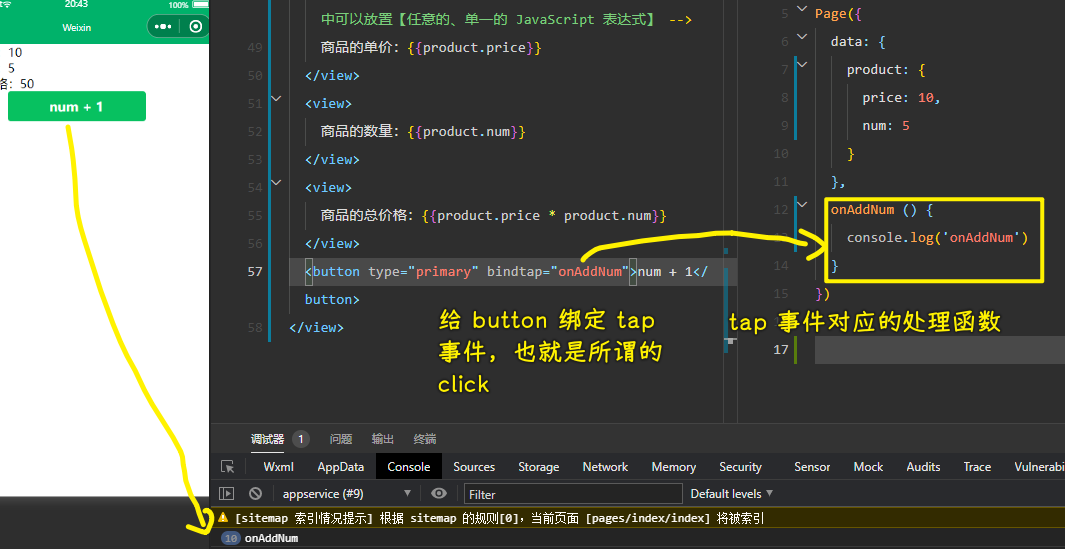Screen dimensions: 1065x549
Task: Click 'price: 10,' in the JS editor
Action: point(901,98)
